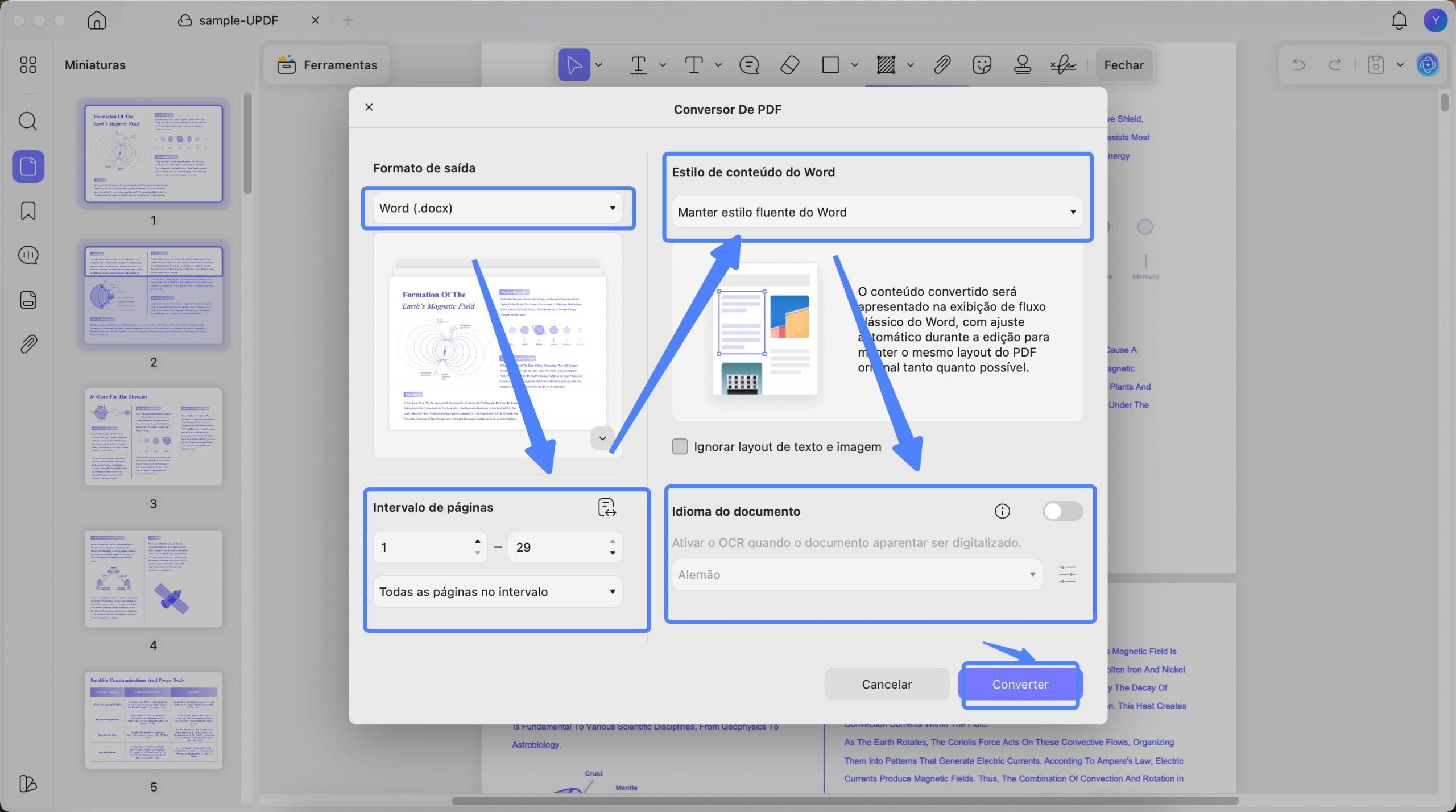Click the Fechar button in toolbar
Image resolution: width=1456 pixels, height=812 pixels.
pos(1124,65)
